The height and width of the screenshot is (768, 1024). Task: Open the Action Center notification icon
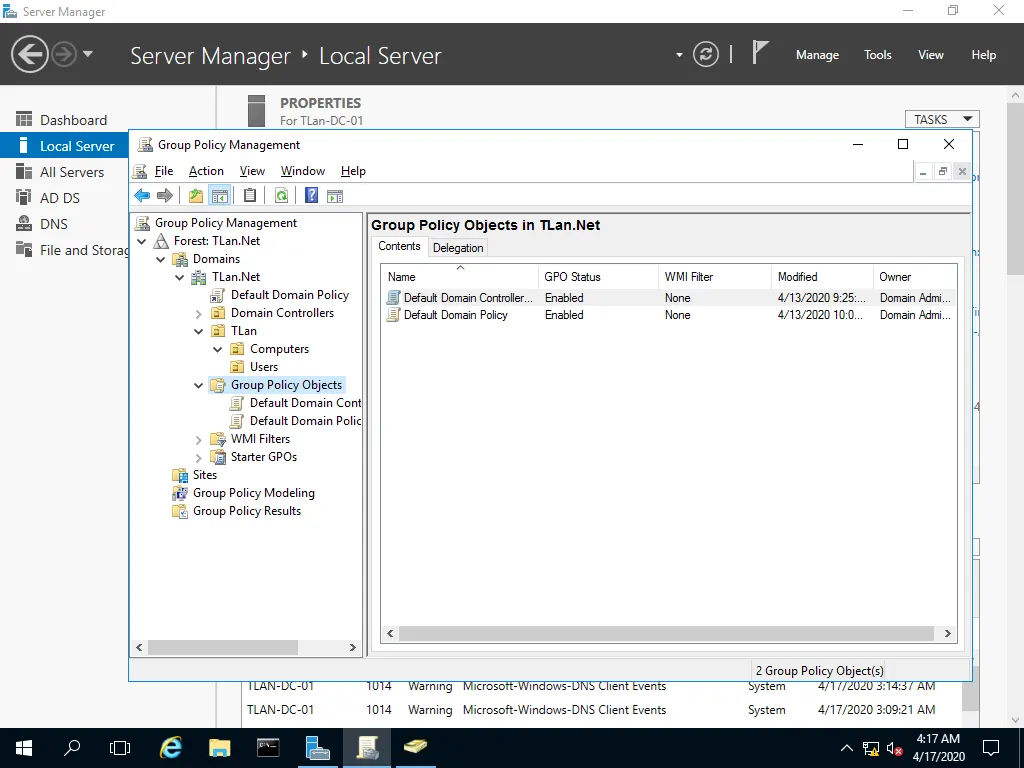tap(991, 748)
